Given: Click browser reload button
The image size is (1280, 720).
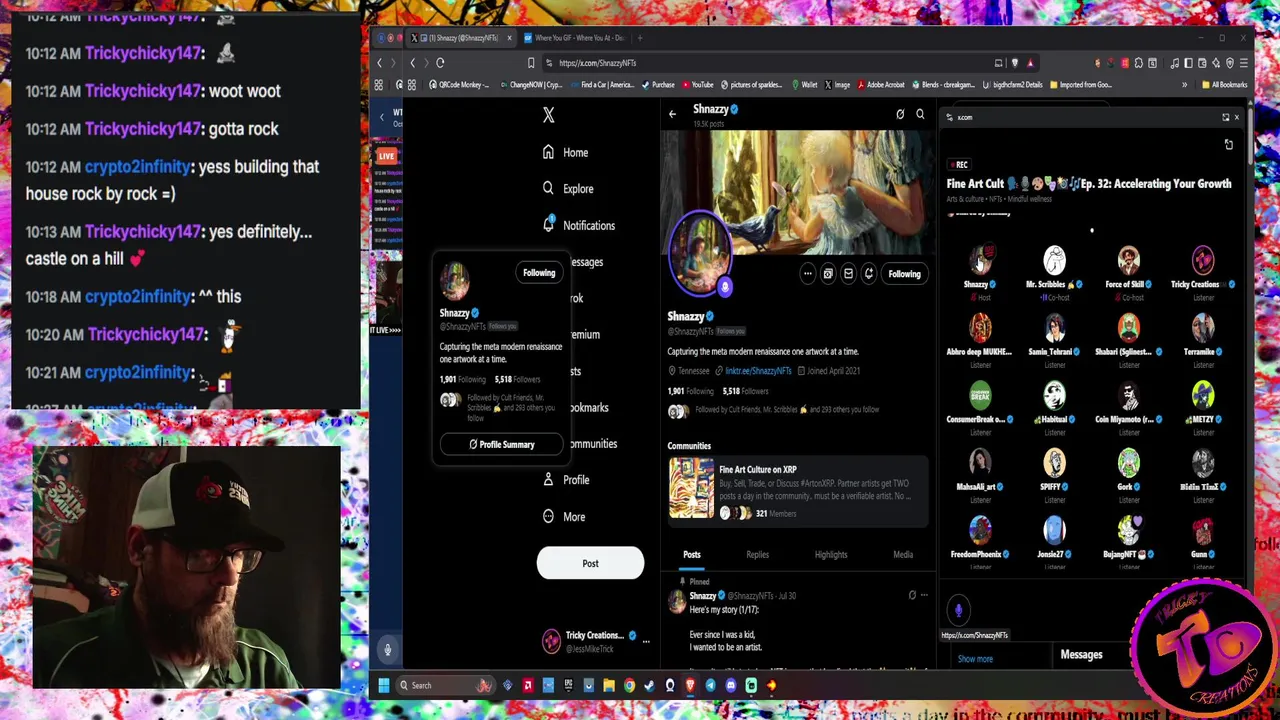Looking at the screenshot, I should click(440, 63).
